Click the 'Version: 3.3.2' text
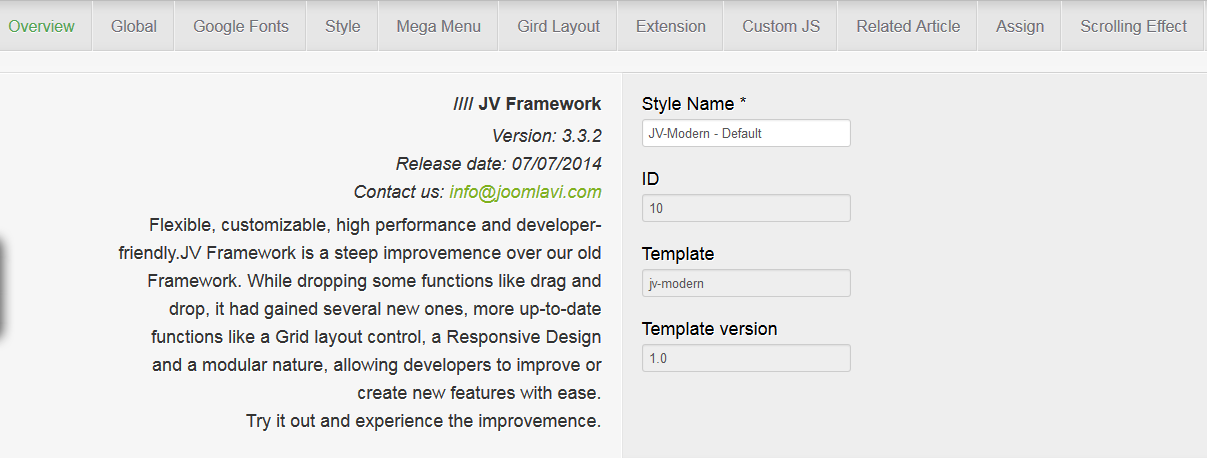The height and width of the screenshot is (468, 1207). pos(547,136)
